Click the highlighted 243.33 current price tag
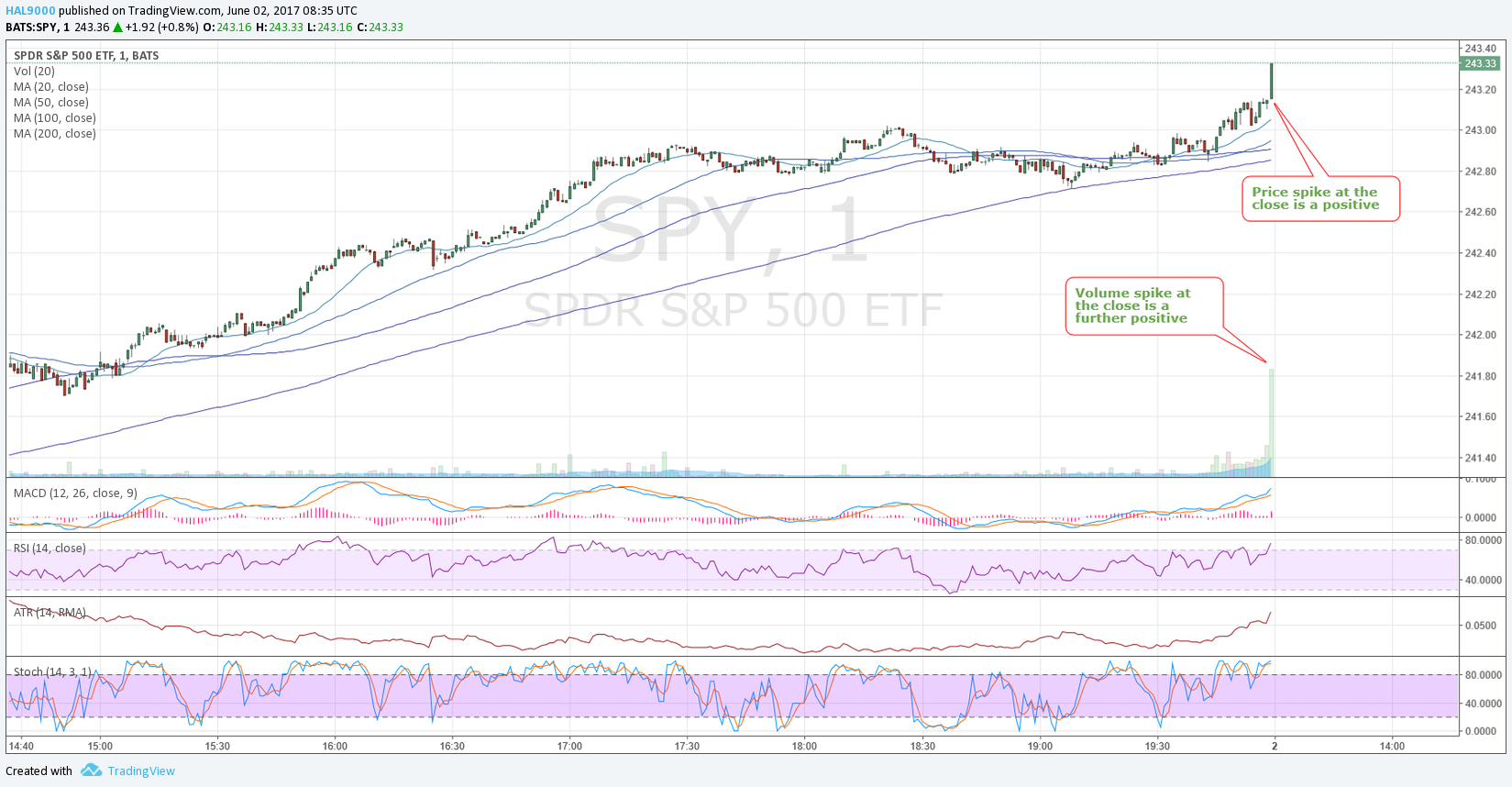 coord(1480,63)
